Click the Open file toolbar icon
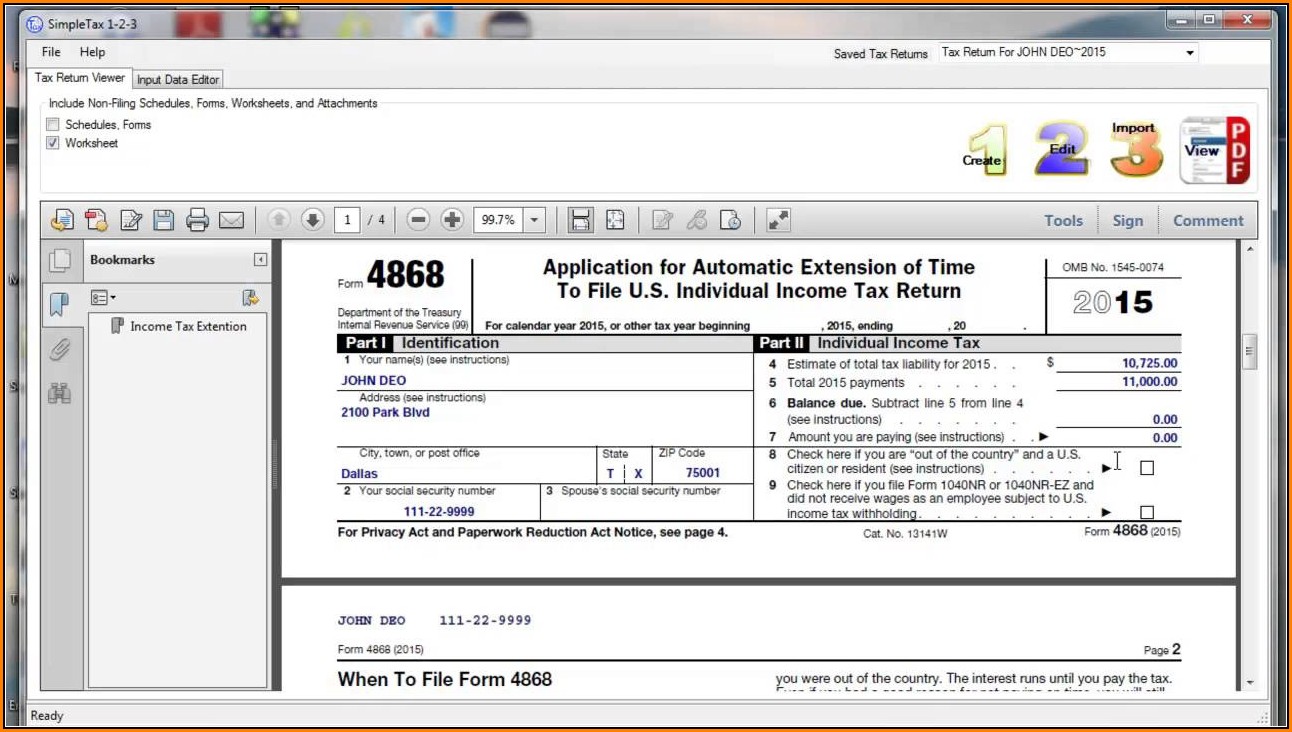Viewport: 1292px width, 732px height. tap(63, 220)
